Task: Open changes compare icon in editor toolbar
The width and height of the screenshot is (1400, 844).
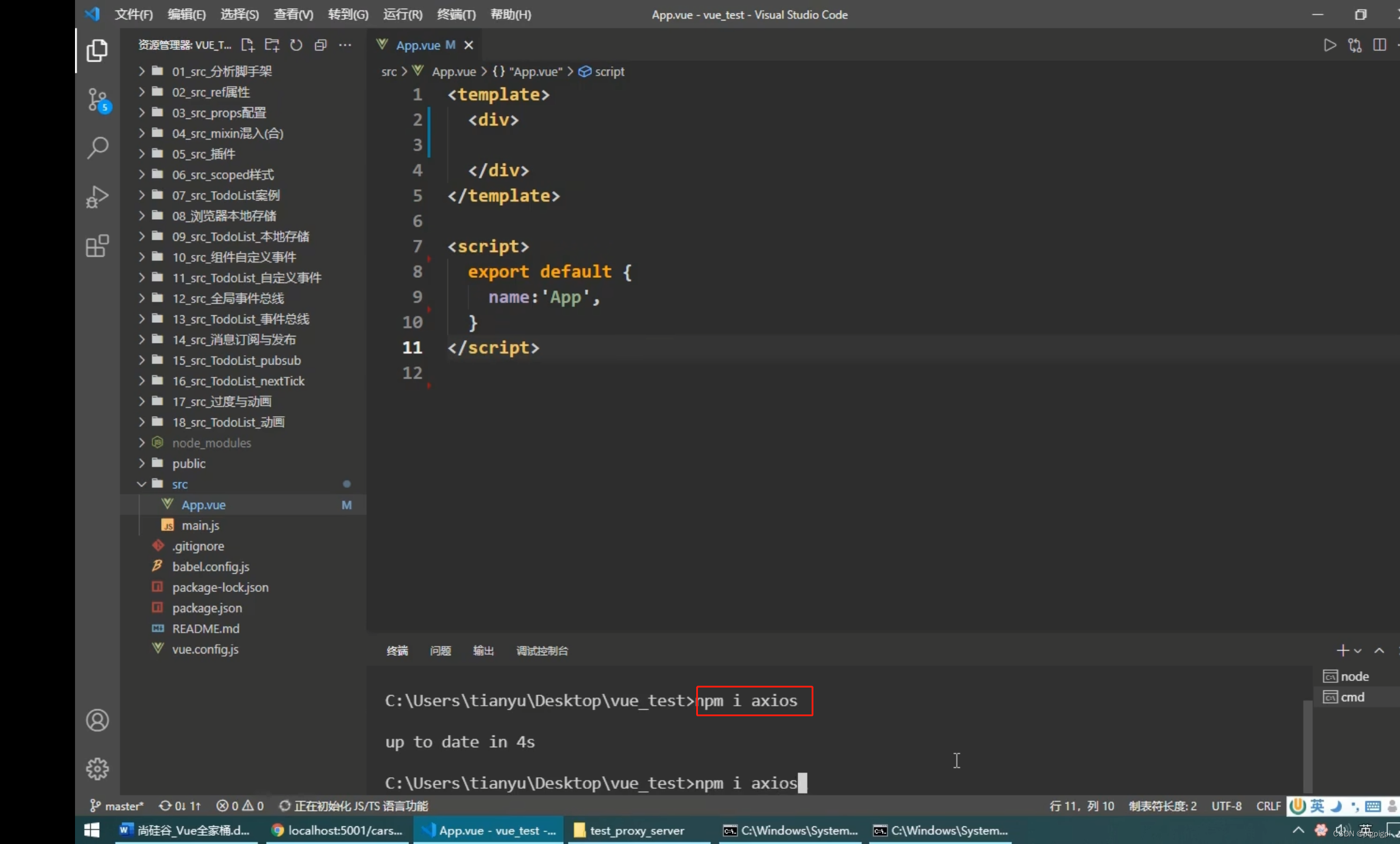Action: coord(1355,45)
